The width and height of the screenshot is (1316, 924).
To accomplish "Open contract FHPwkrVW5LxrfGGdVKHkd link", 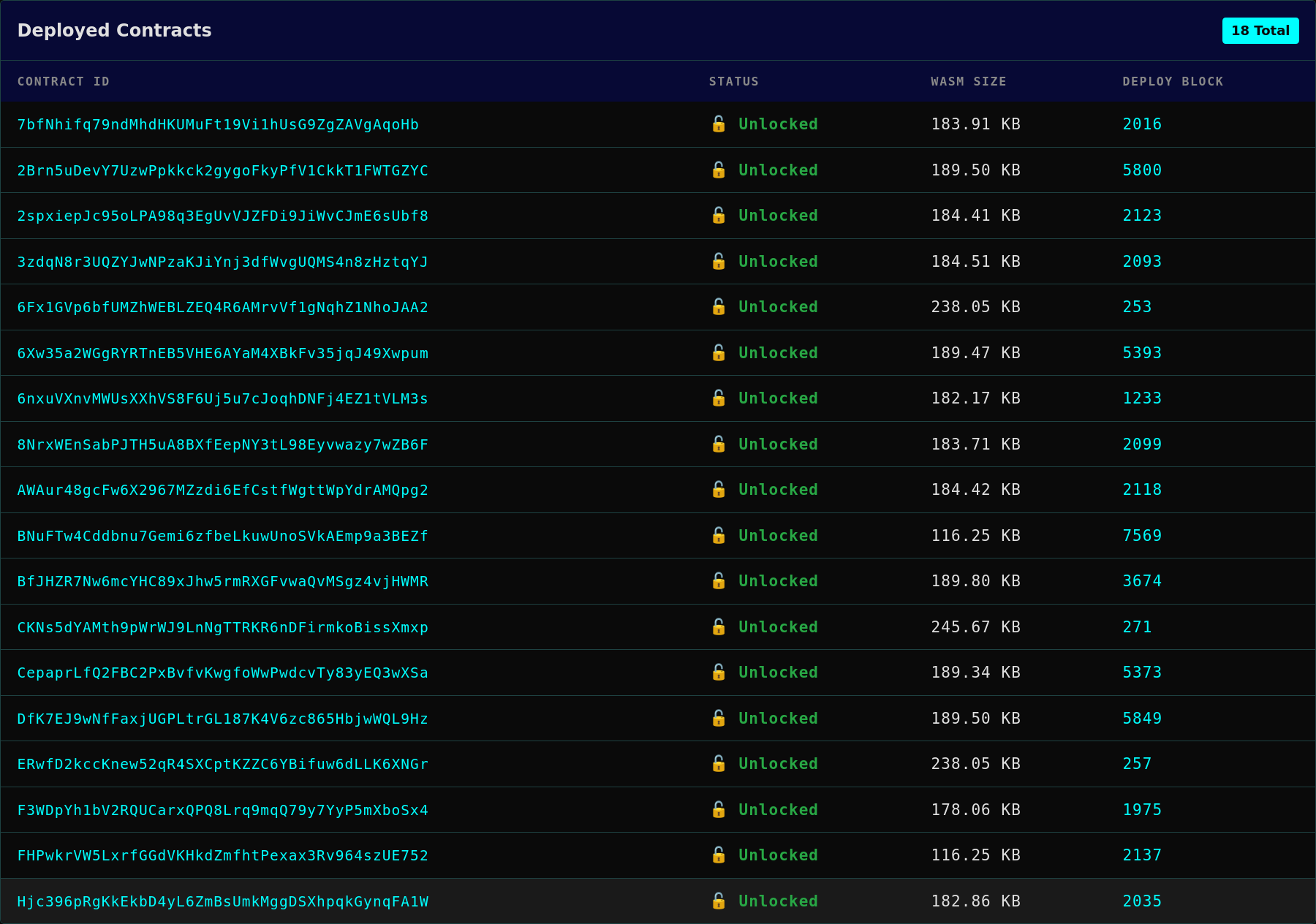I will click(223, 855).
